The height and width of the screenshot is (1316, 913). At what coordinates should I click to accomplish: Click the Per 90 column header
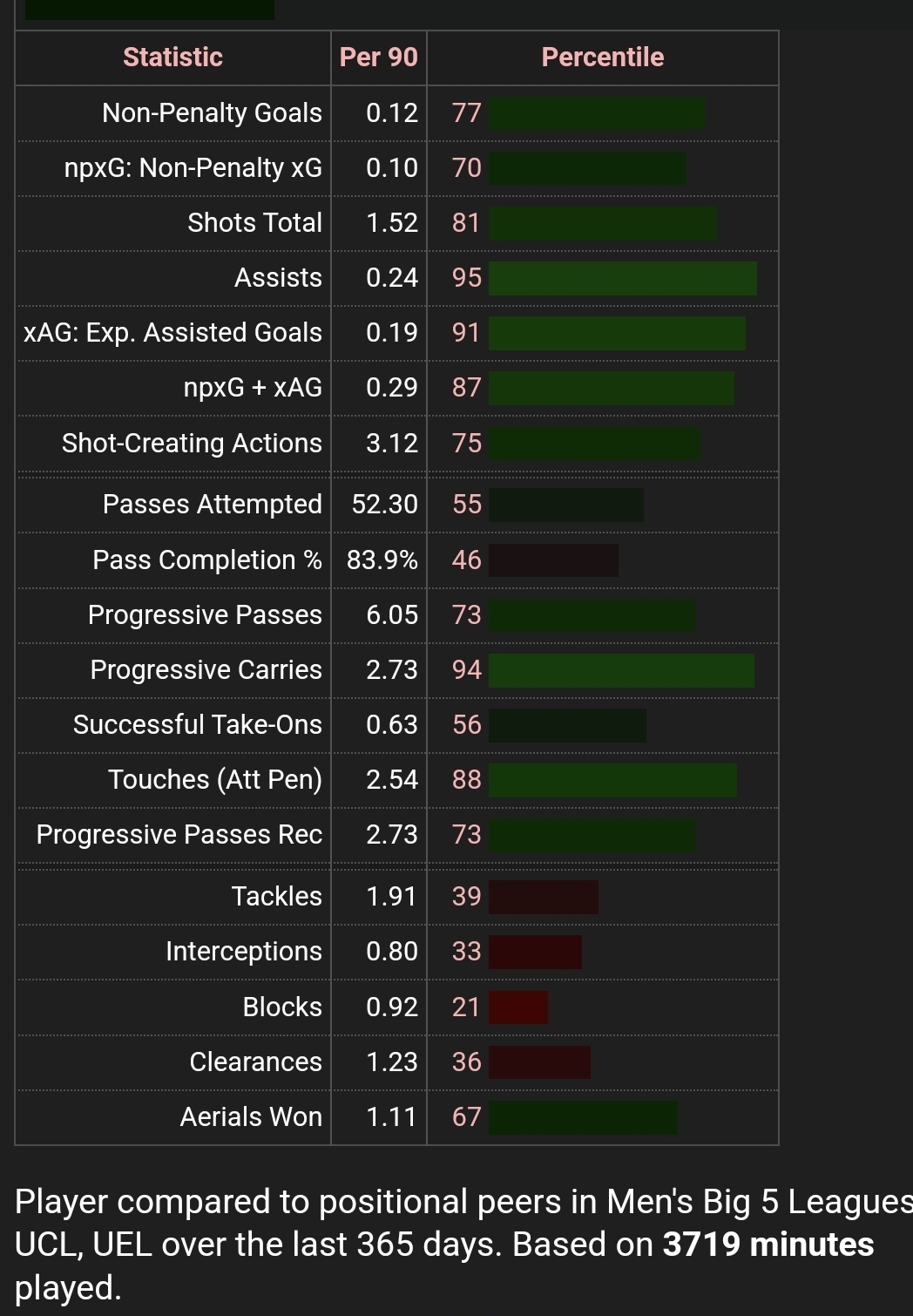coord(378,58)
